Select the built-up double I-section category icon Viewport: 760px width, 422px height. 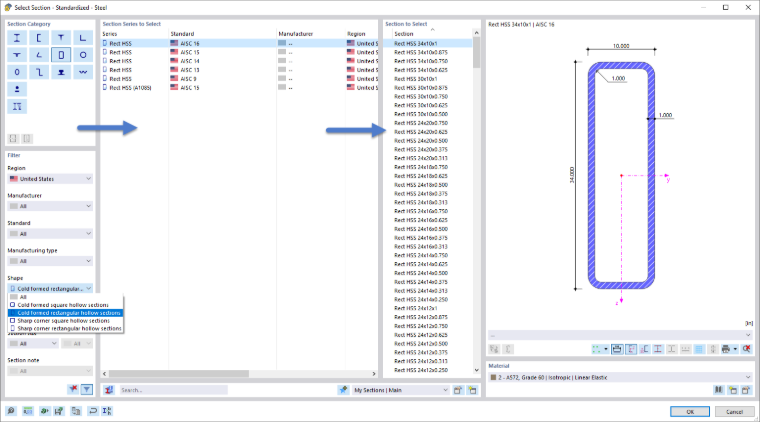(17, 107)
